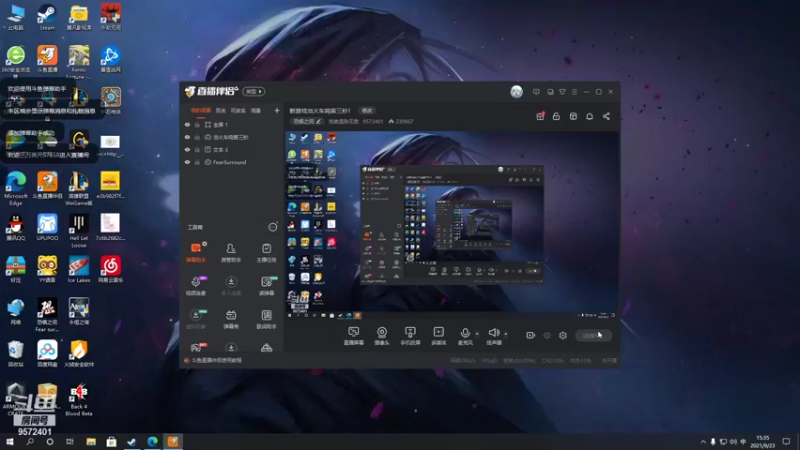Screen dimensions: 800x450
Task: Add a 多媒体 multimedia source
Action: 438,336
